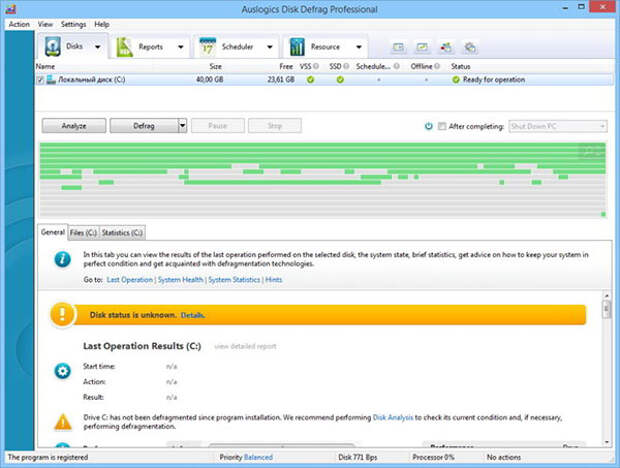Click the green SSD check for drive C
Image resolution: width=620 pixels, height=468 pixels.
pos(340,79)
